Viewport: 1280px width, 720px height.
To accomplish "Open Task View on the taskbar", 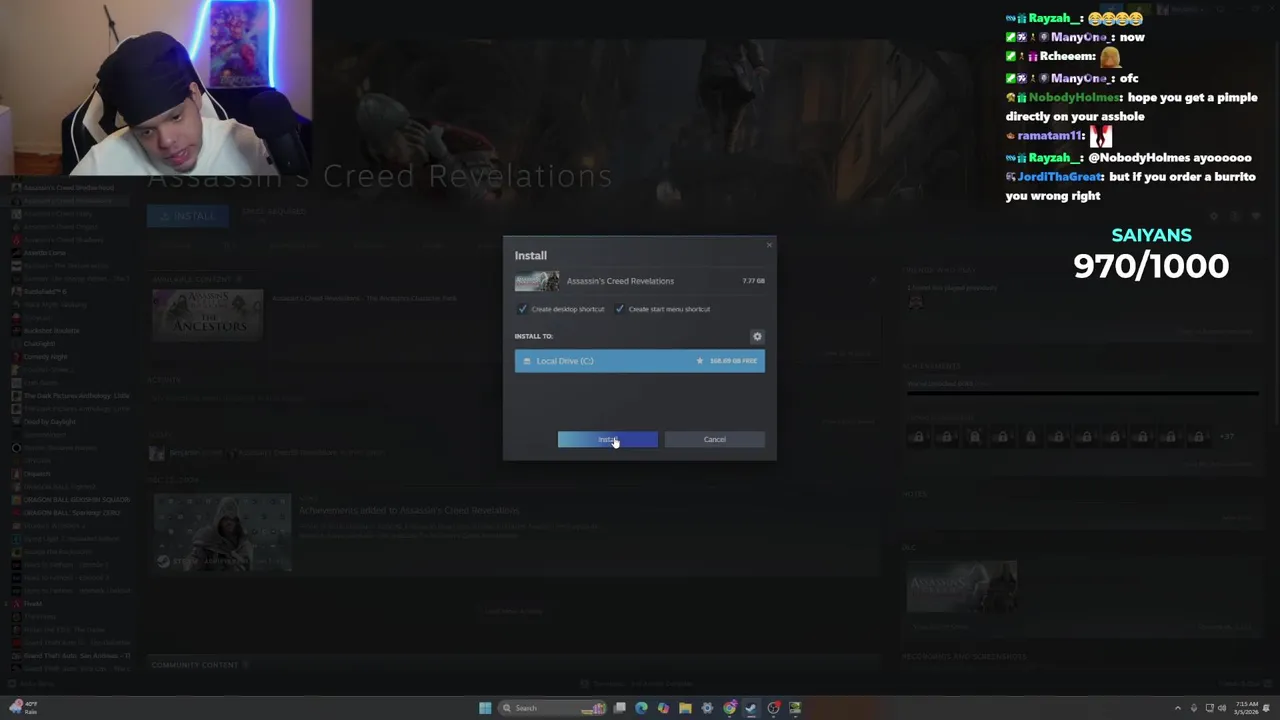I will 619,708.
